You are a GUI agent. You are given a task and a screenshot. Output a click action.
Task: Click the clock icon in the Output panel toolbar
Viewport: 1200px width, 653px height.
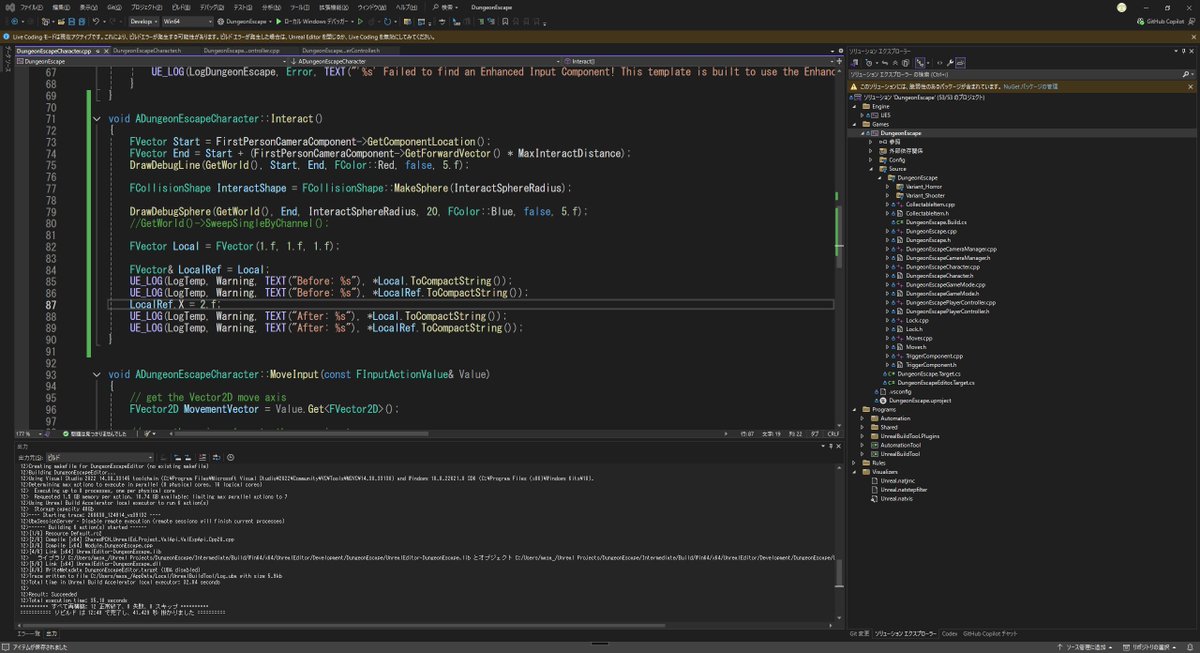(x=231, y=458)
